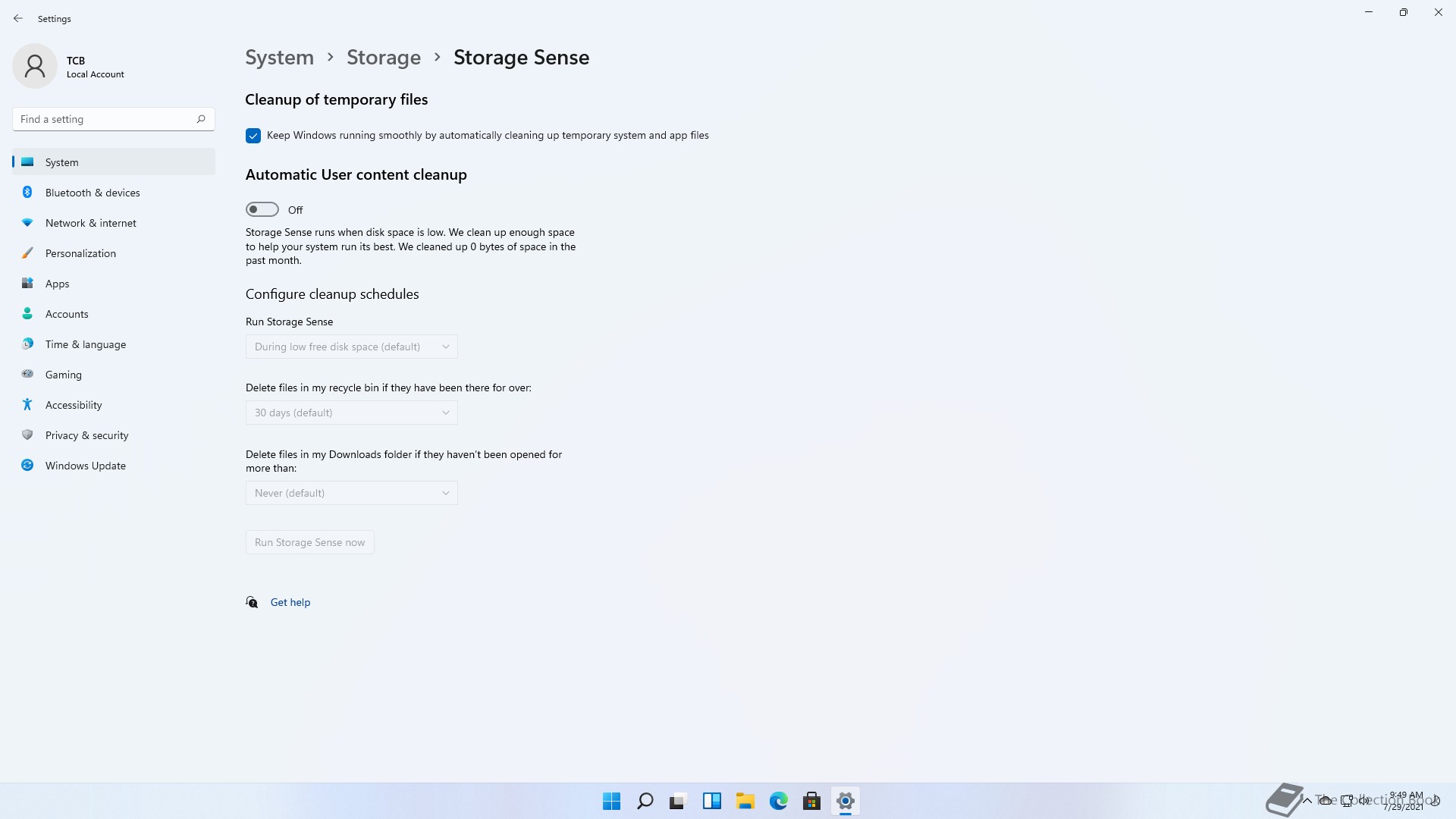1456x819 pixels.
Task: Click the clock showing 9:49 AM
Action: click(x=1404, y=801)
